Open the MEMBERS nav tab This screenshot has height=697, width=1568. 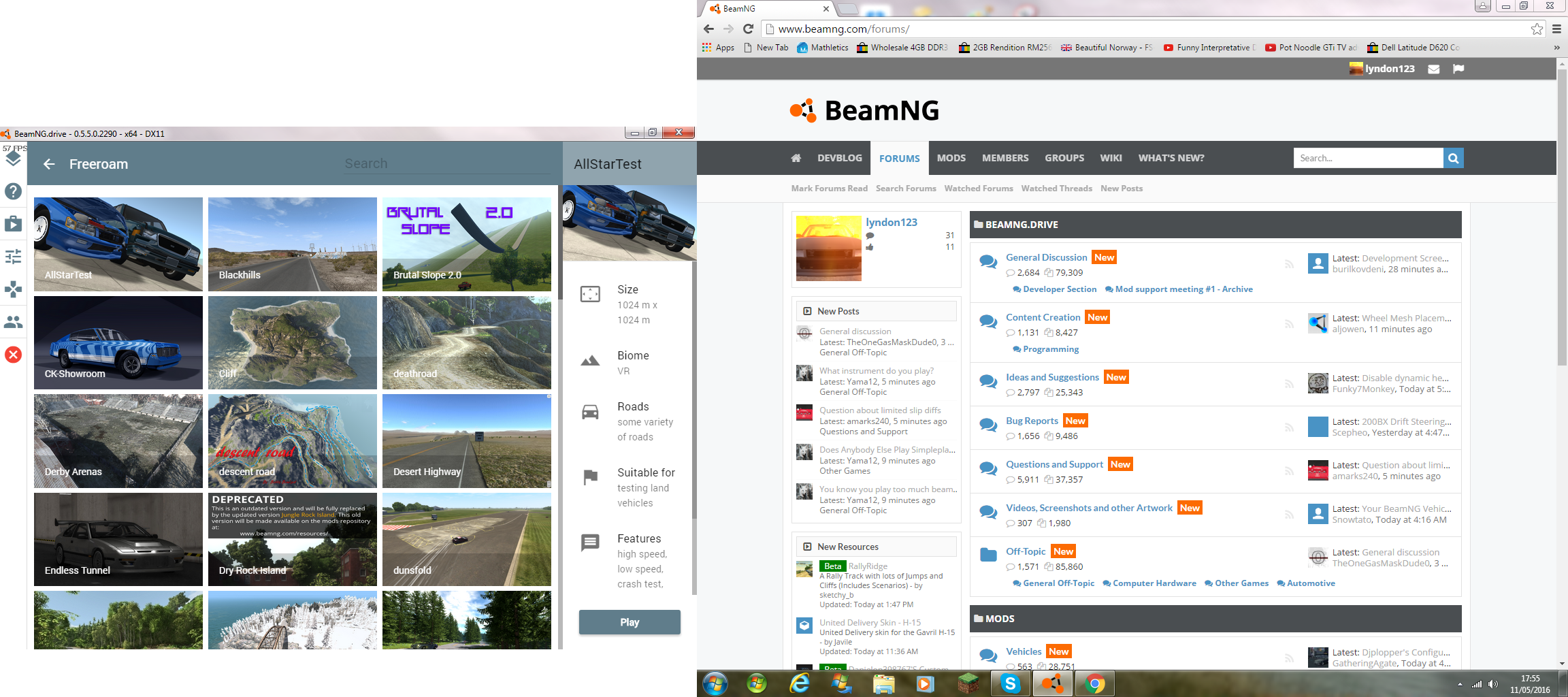tap(1005, 158)
